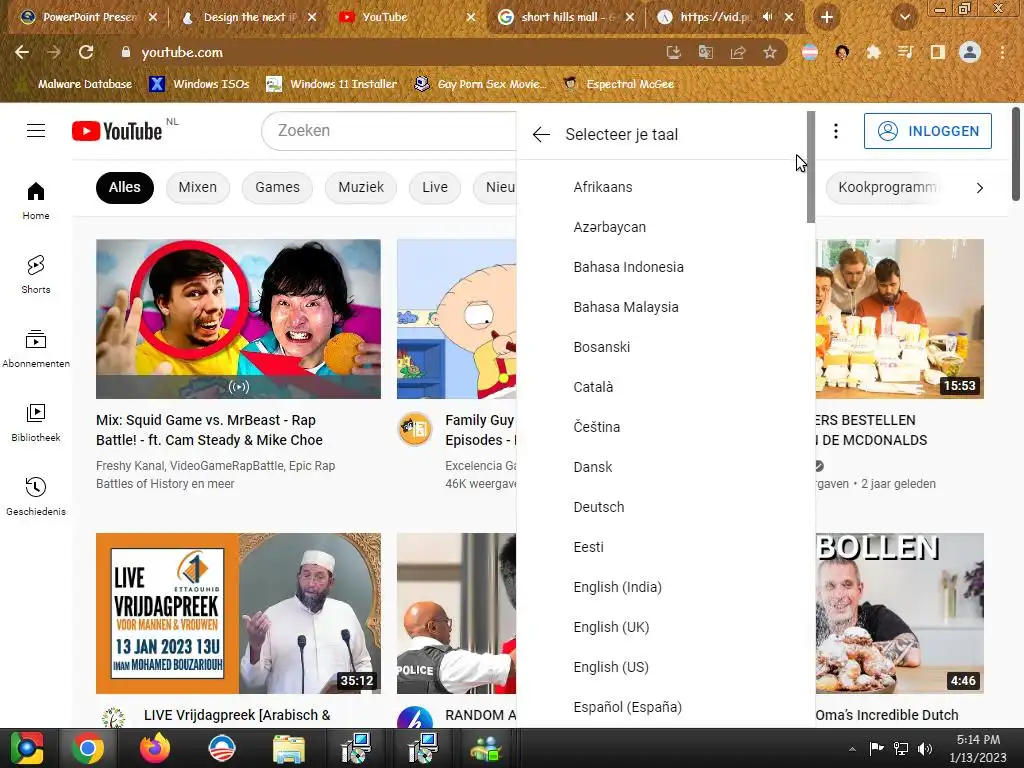1024x768 pixels.
Task: Open the Windows ISOs bookmark
Action: [200, 84]
